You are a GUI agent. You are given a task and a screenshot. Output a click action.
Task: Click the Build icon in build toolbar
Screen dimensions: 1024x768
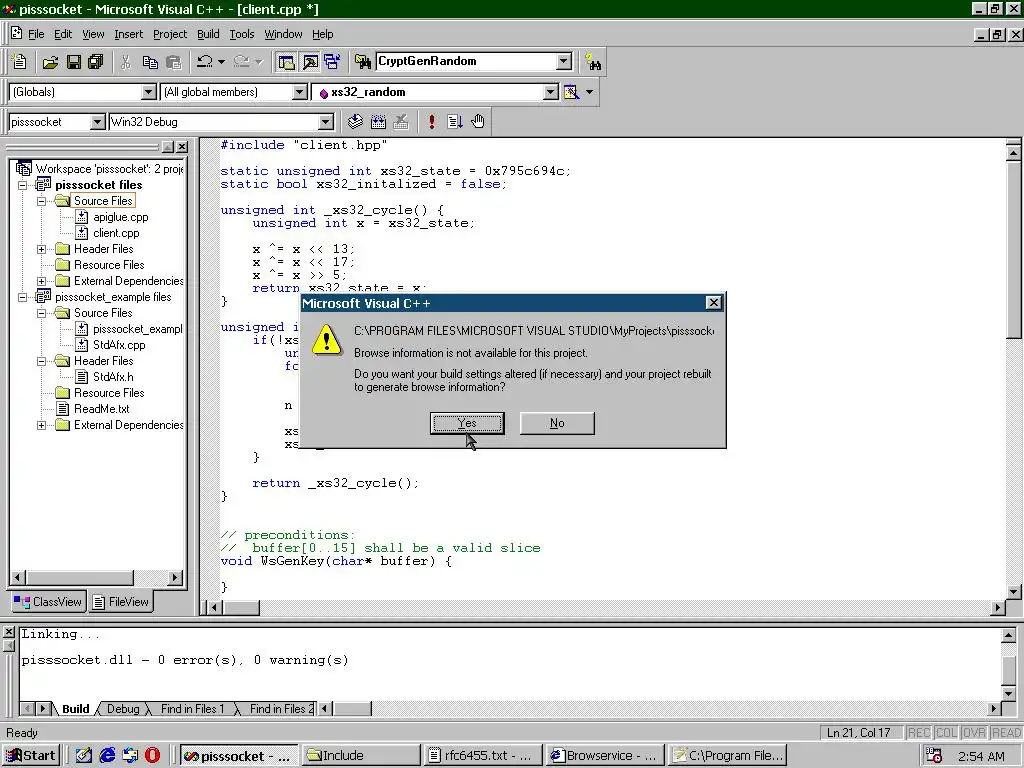pos(378,121)
